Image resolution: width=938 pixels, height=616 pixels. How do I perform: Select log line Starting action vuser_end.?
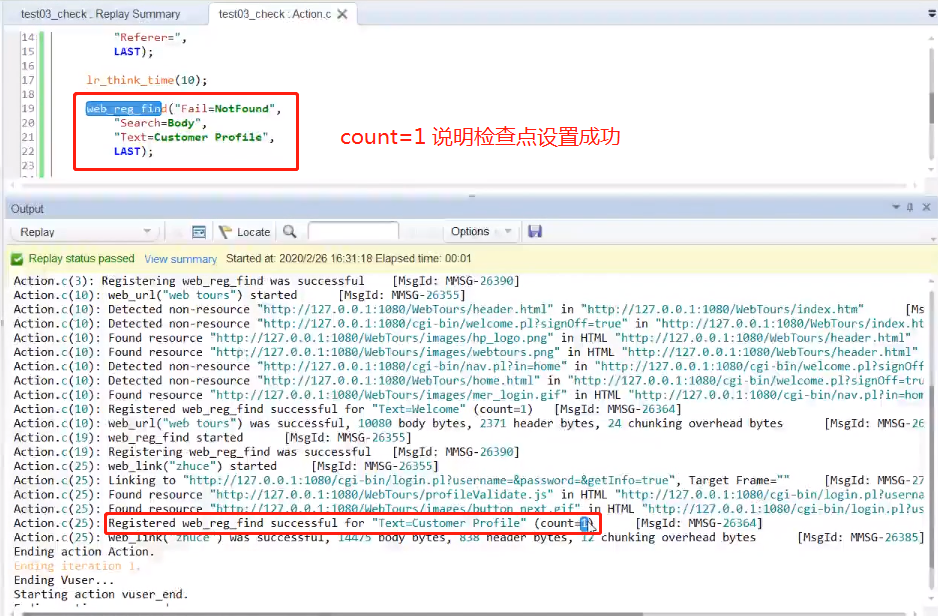101,594
